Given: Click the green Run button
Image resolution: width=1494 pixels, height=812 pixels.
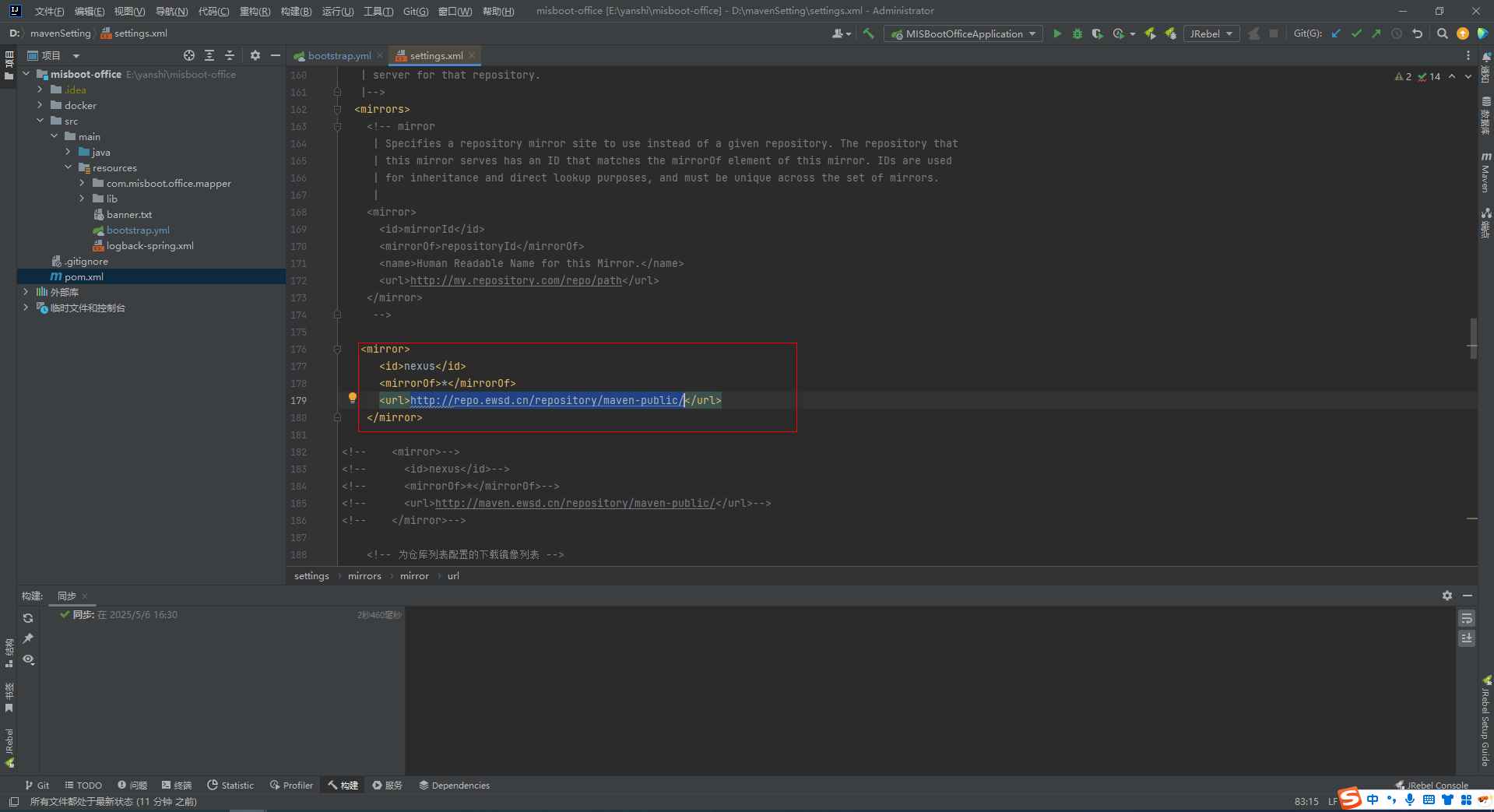Looking at the screenshot, I should point(1056,33).
